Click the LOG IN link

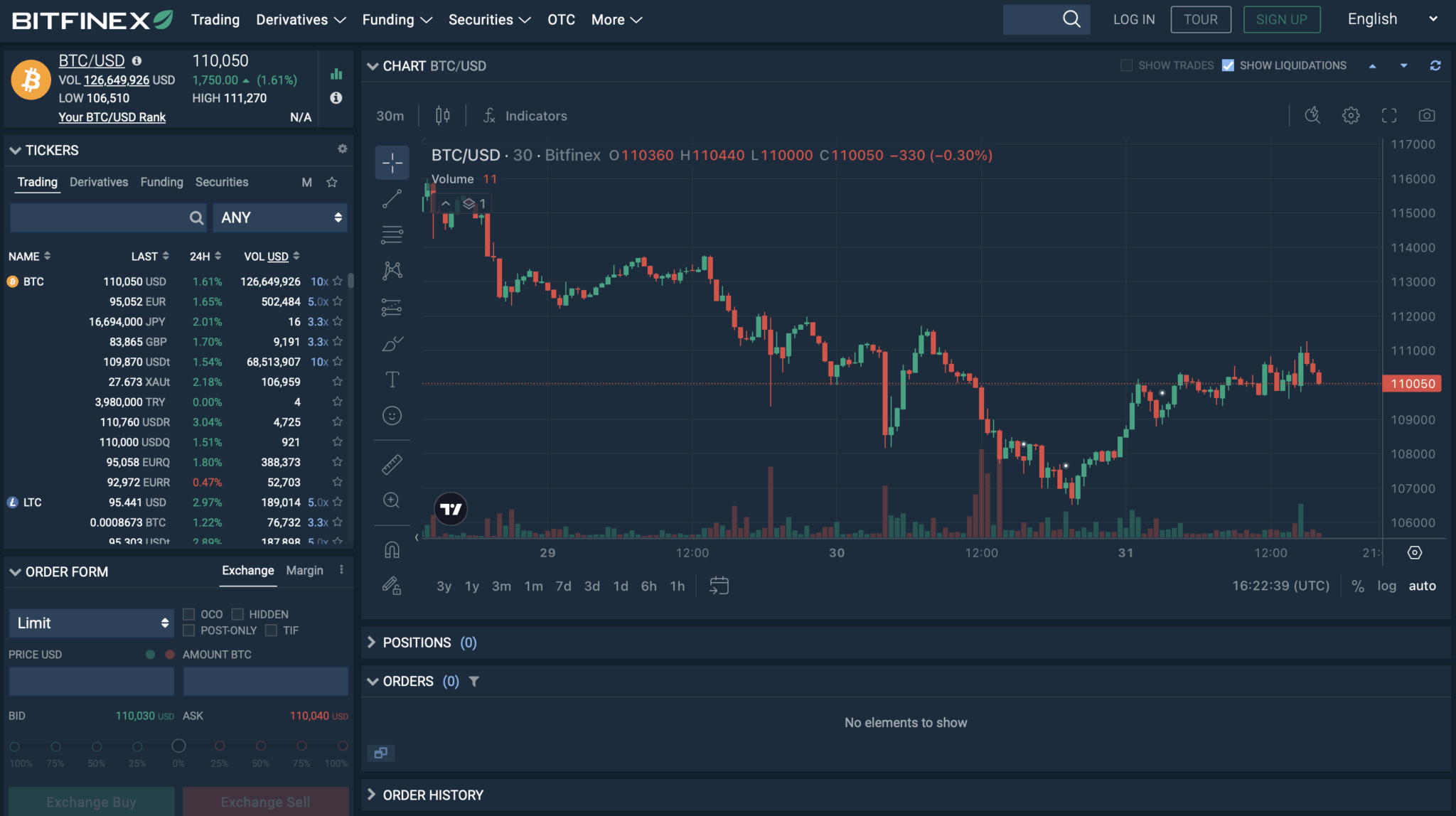click(x=1134, y=19)
